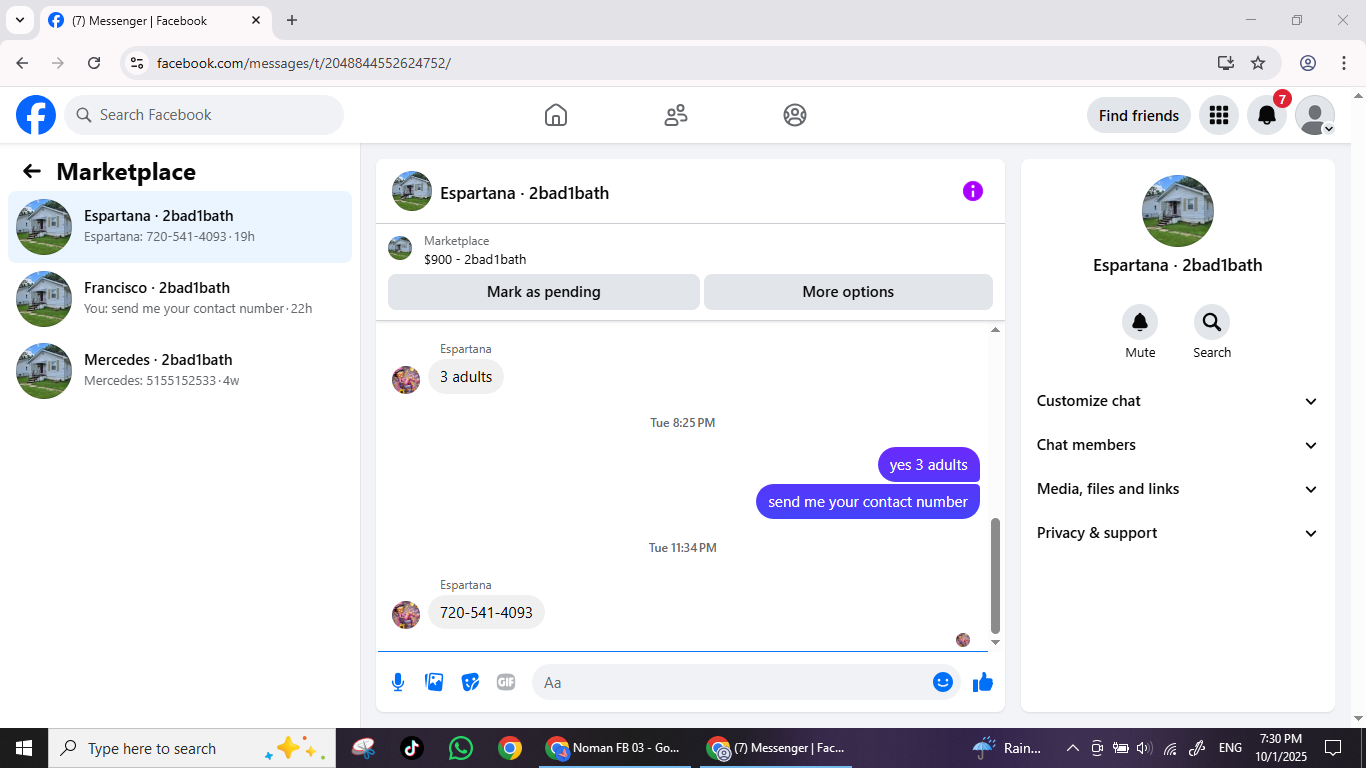Screen dimensions: 1366x768
Task: Click the chat scrollbar up arrow
Action: tap(995, 330)
